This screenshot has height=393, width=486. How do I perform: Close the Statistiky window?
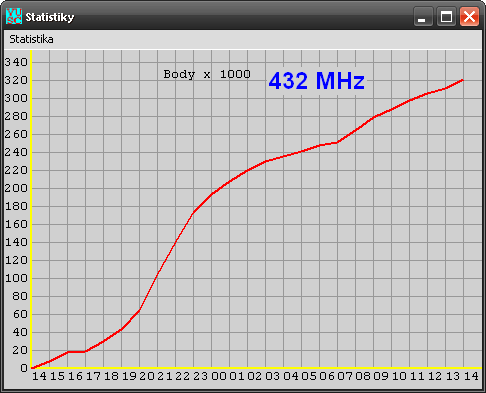[469, 16]
